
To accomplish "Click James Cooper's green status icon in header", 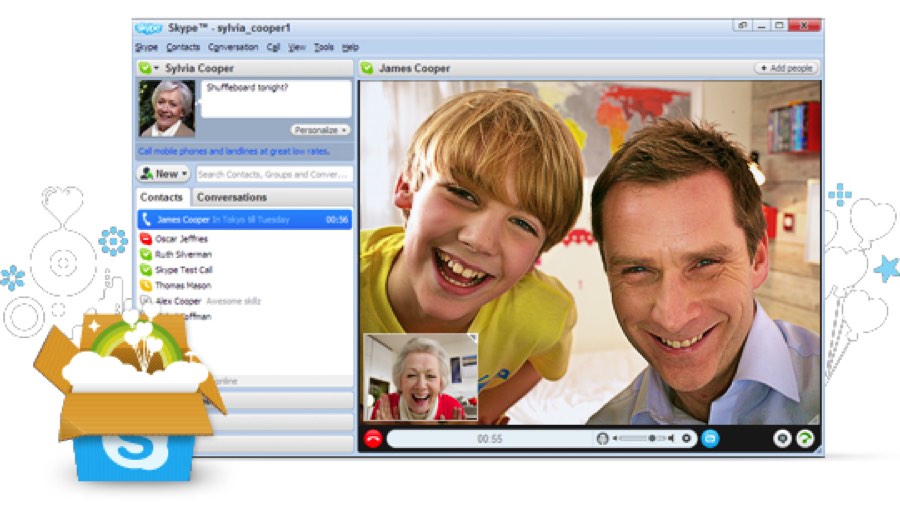I will click(366, 68).
